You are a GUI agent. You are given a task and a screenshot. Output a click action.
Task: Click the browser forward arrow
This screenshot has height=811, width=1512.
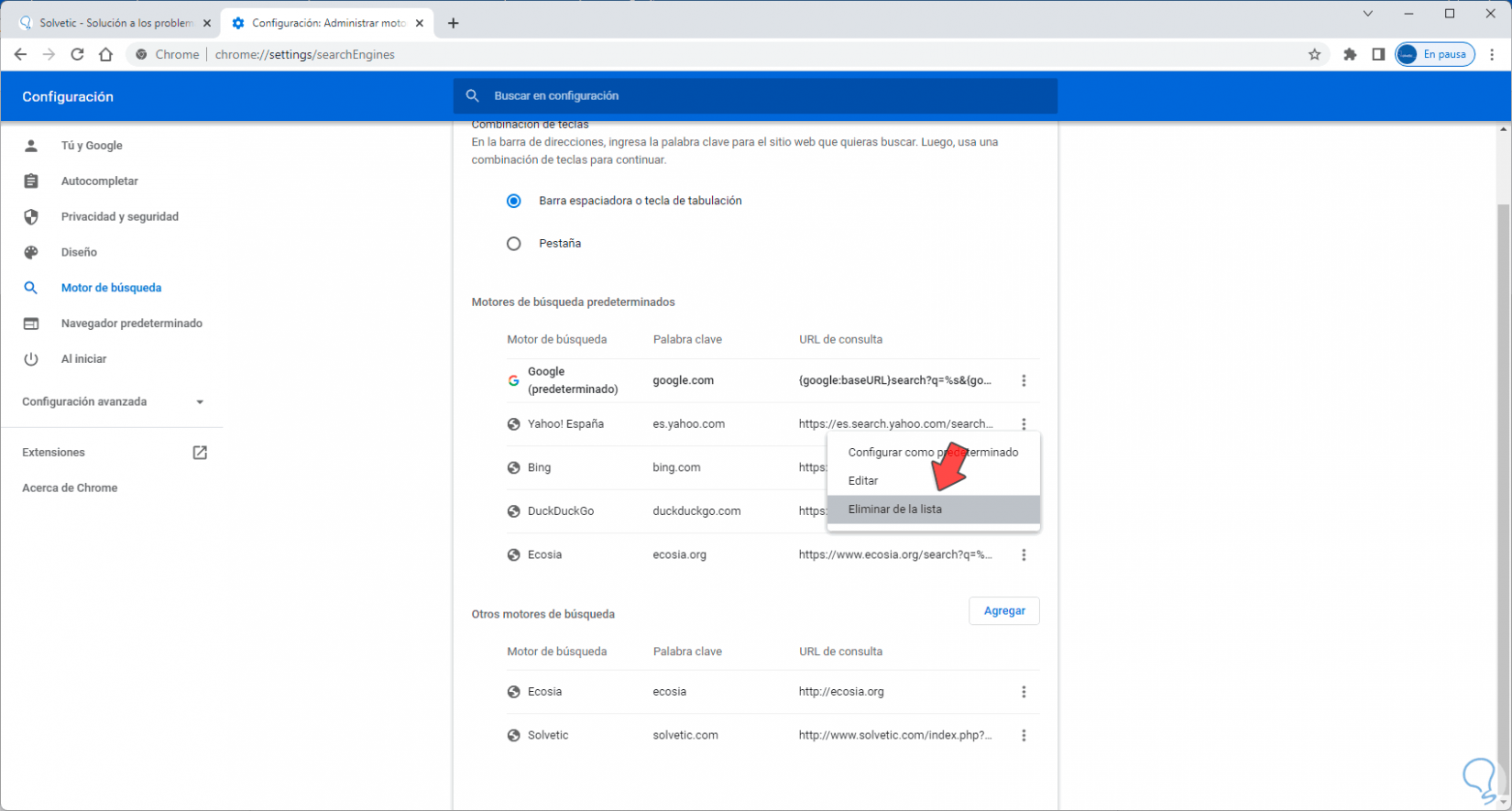(x=49, y=54)
